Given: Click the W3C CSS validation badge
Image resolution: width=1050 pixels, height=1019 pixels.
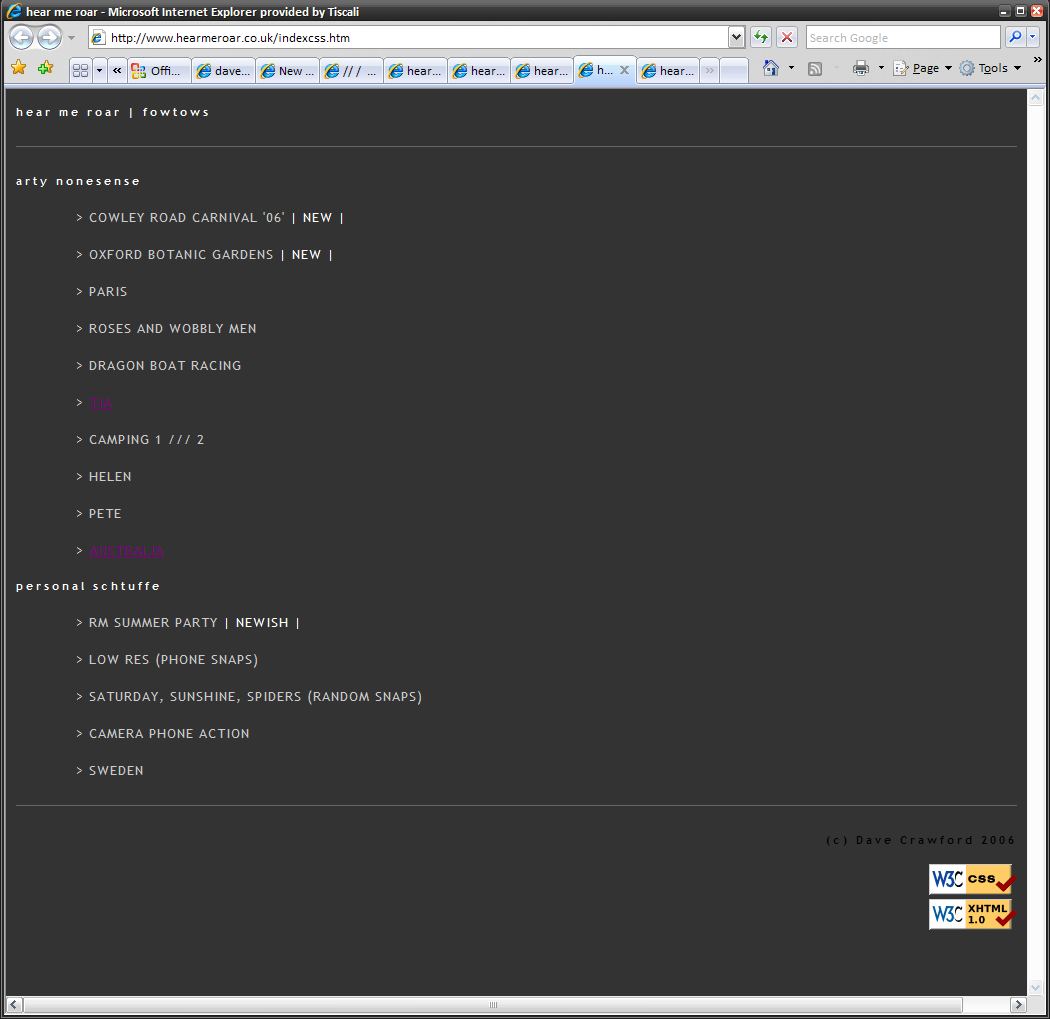Looking at the screenshot, I should click(971, 879).
